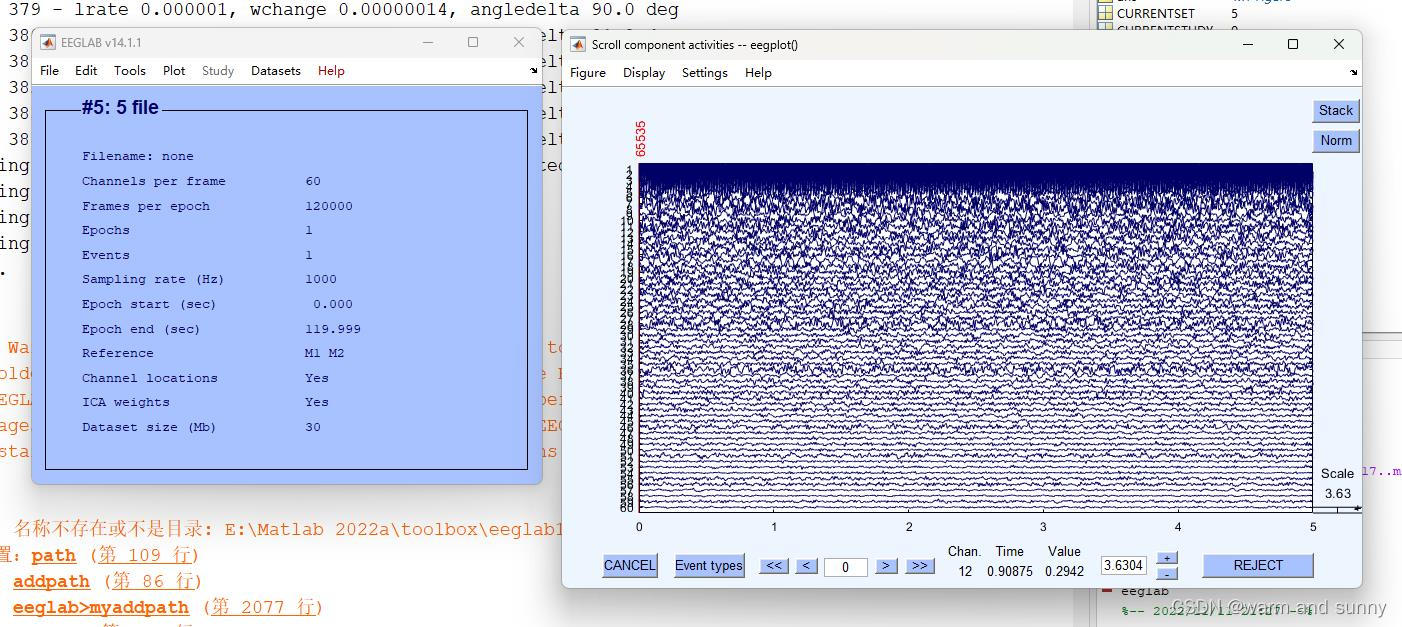Screen dimensions: 1402x627
Task: Click the 'eeglab' command history entry
Action: [1144, 591]
